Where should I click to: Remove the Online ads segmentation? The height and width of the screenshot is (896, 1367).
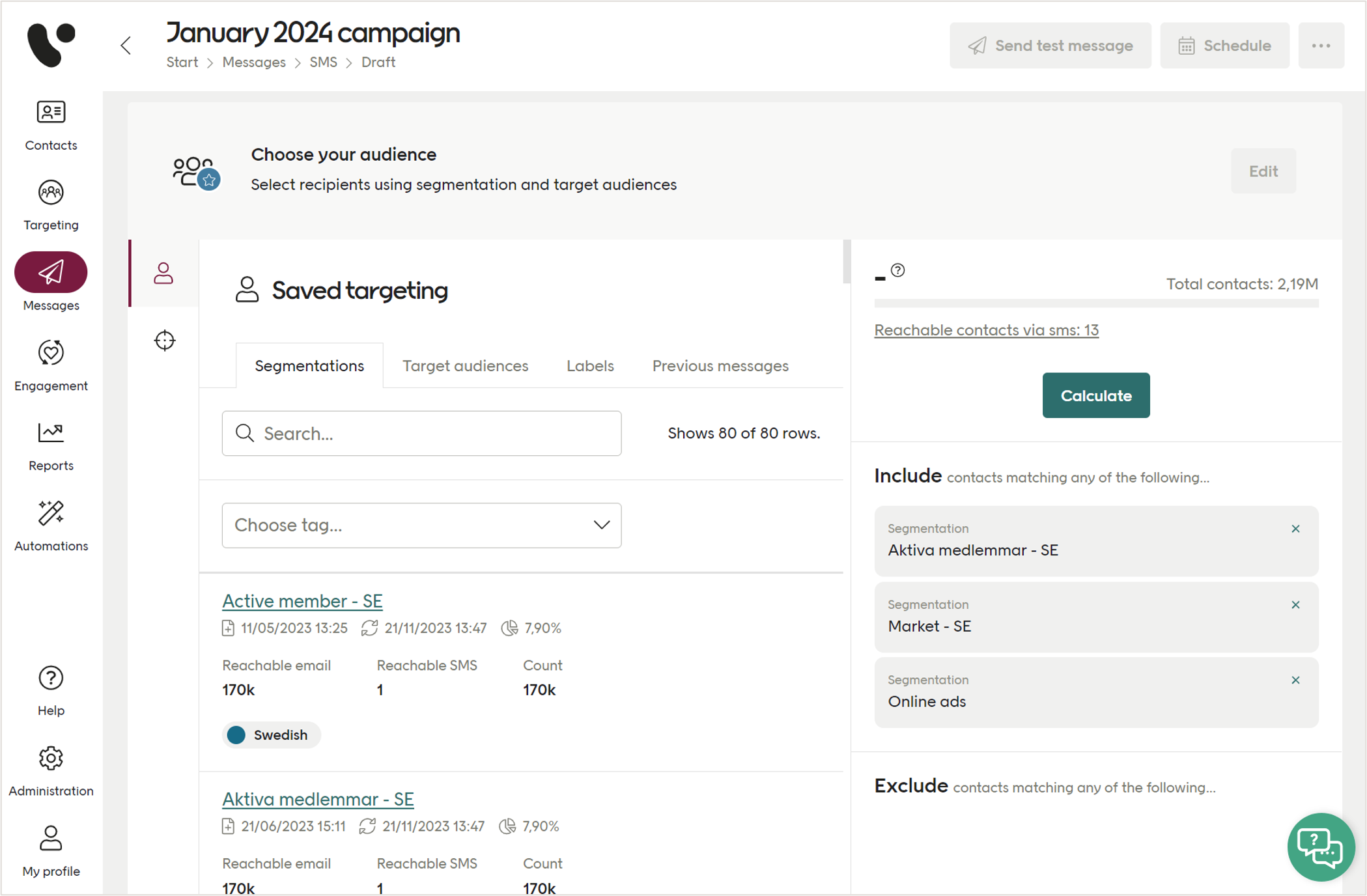[1295, 680]
